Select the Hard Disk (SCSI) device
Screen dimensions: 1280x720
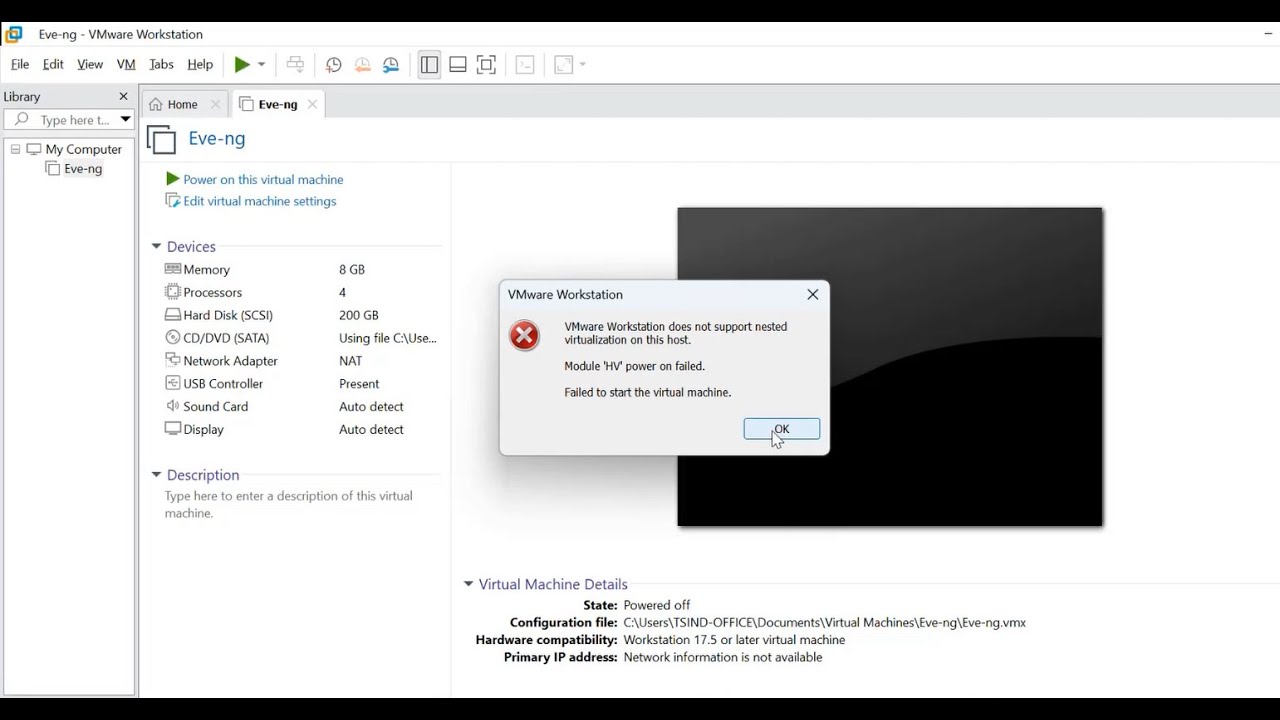coord(300,315)
